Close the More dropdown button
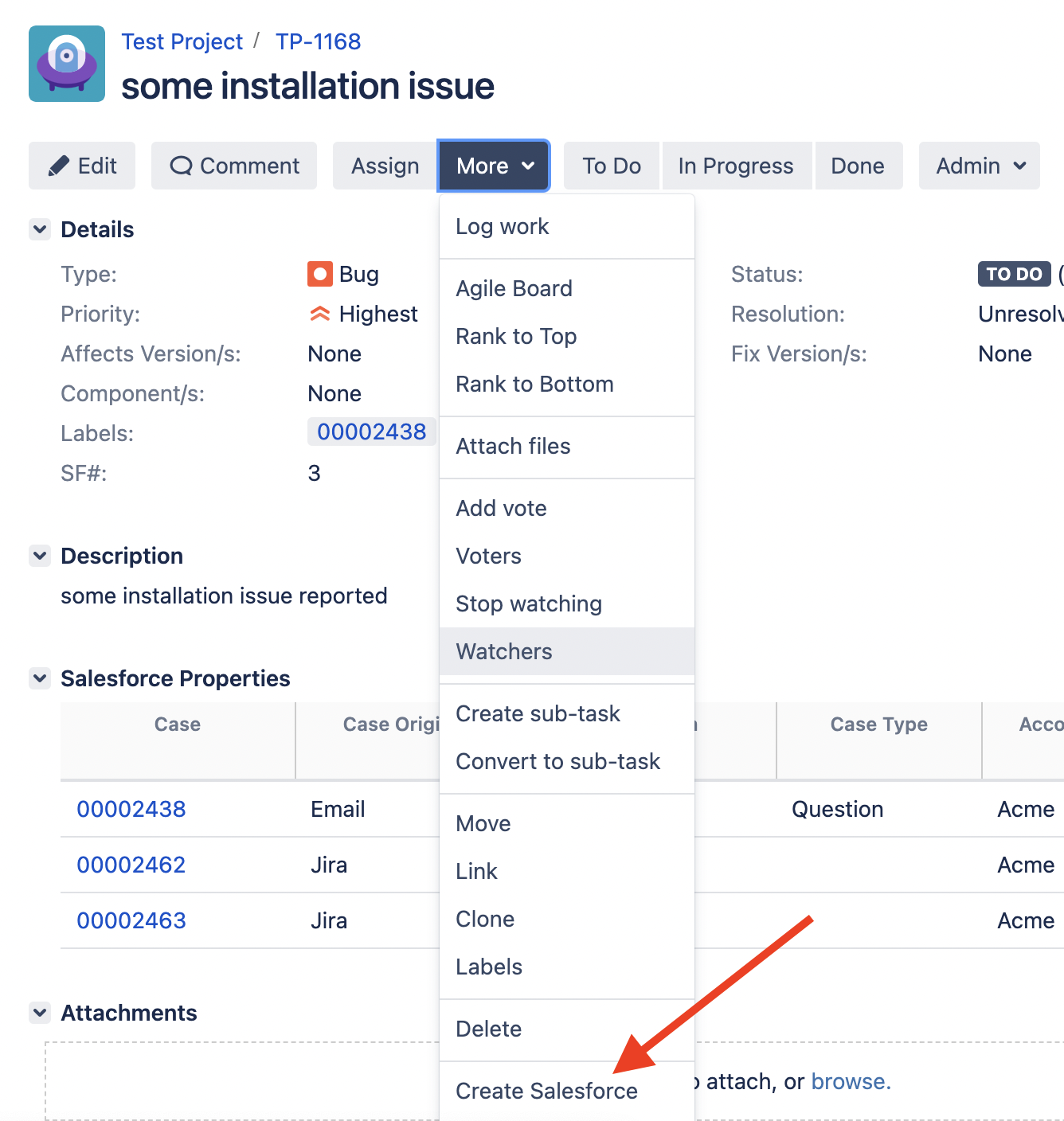The width and height of the screenshot is (1064, 1121). coord(494,166)
